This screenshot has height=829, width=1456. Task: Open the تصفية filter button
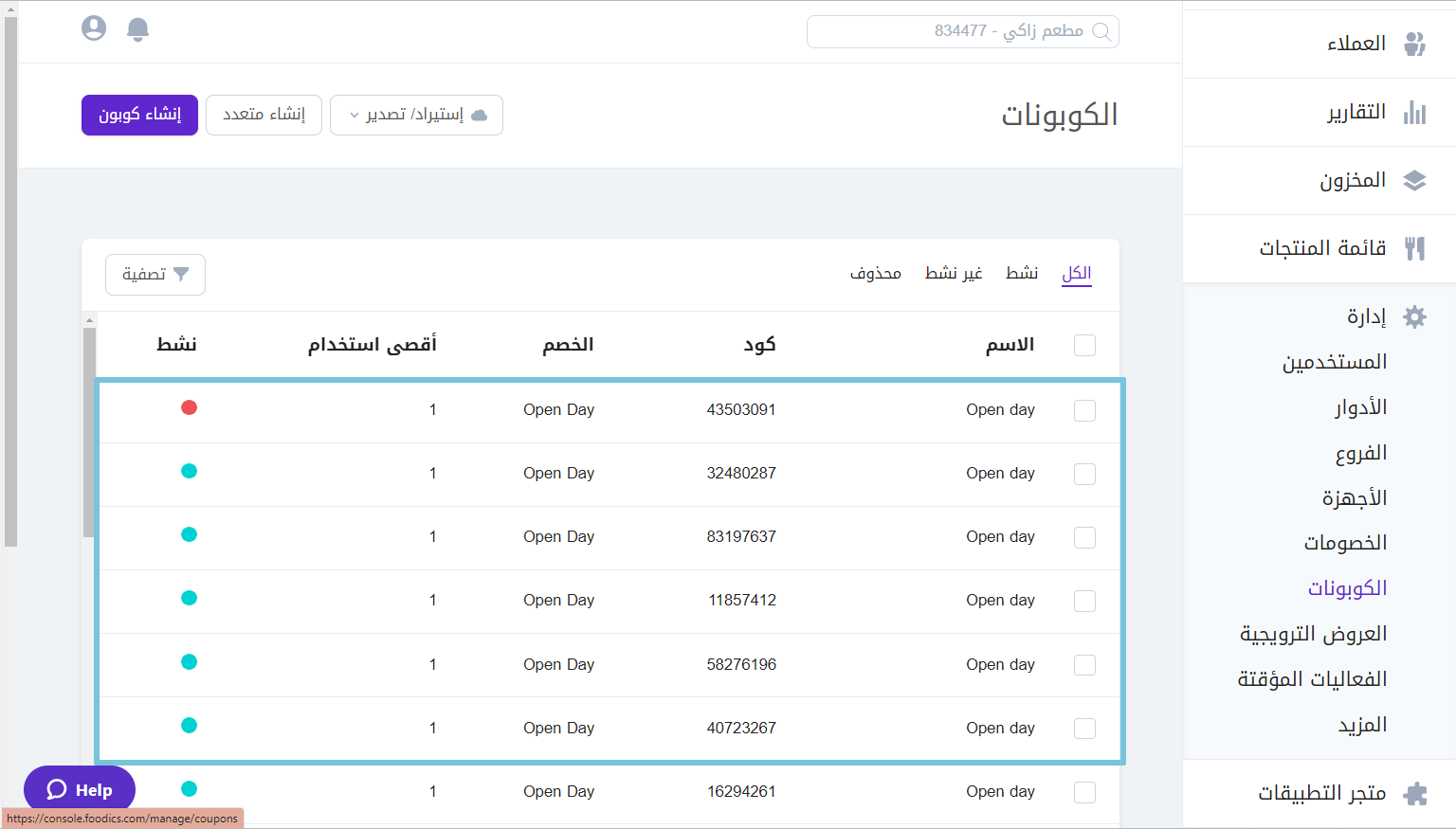click(155, 275)
